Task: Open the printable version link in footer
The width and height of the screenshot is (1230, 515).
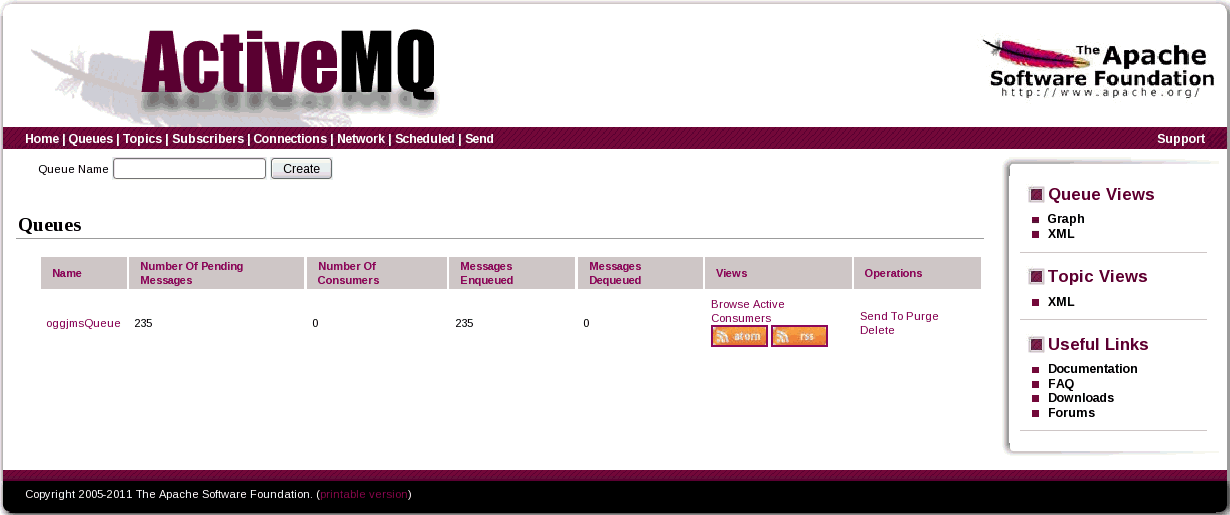Action: point(364,494)
